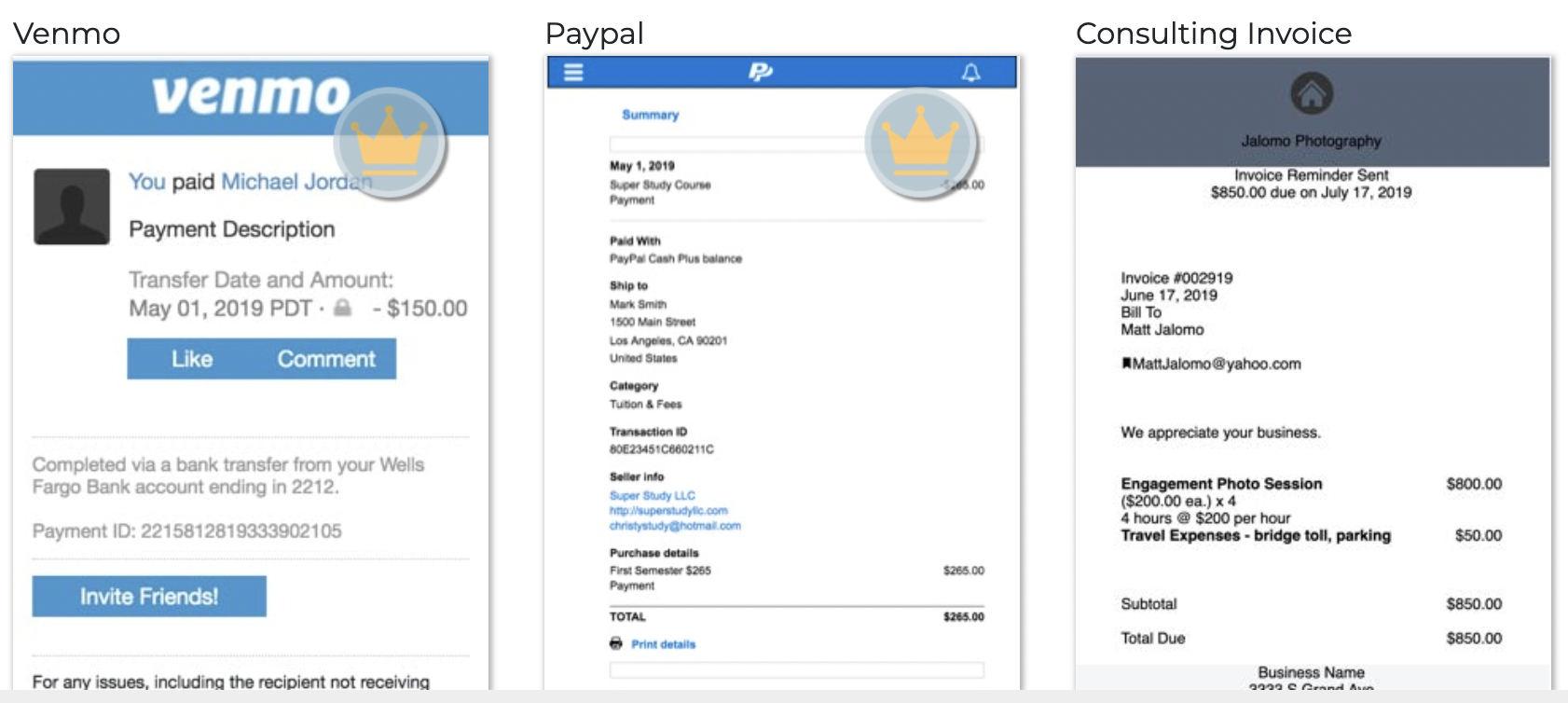Click the 1500 Main Street address line
Screen dimensions: 1568x703
653,323
